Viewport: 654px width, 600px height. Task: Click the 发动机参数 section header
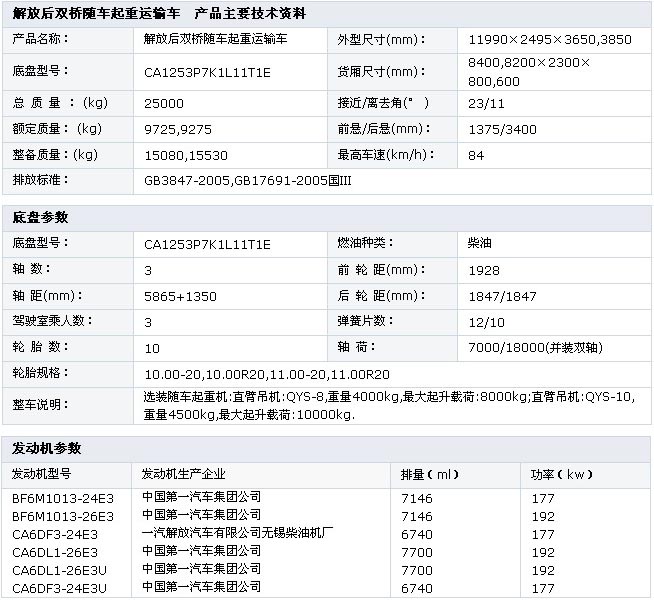coord(47,447)
